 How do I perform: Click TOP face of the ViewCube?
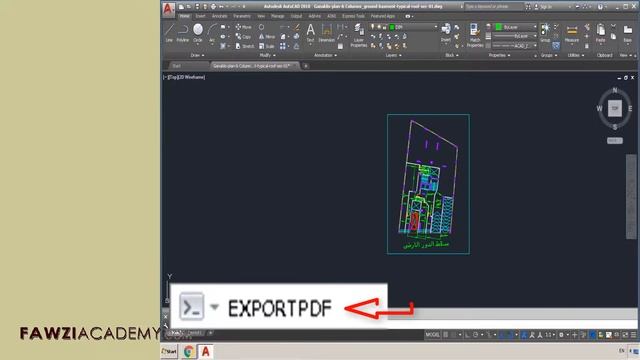tap(615, 109)
